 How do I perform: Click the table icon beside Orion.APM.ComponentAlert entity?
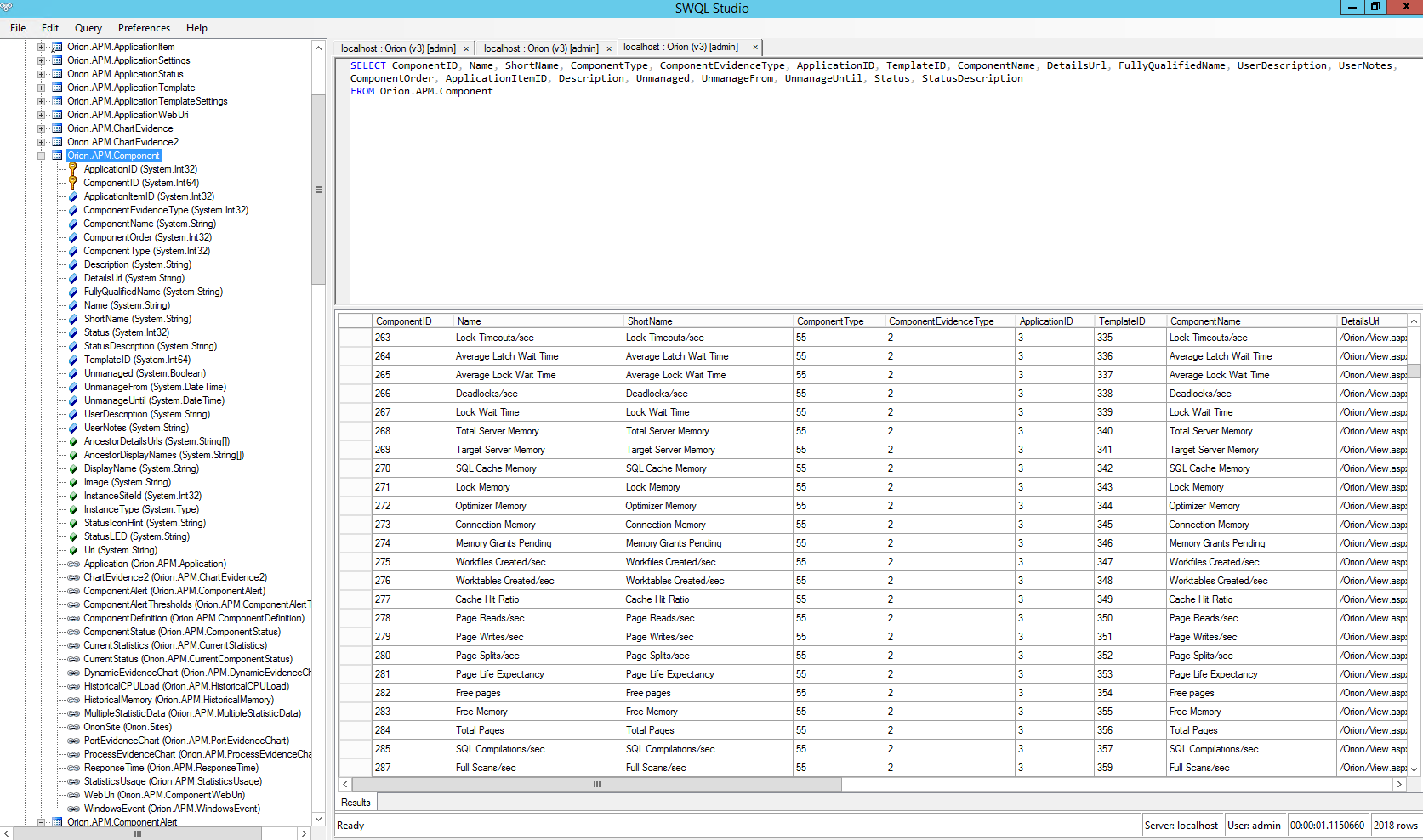[57, 822]
